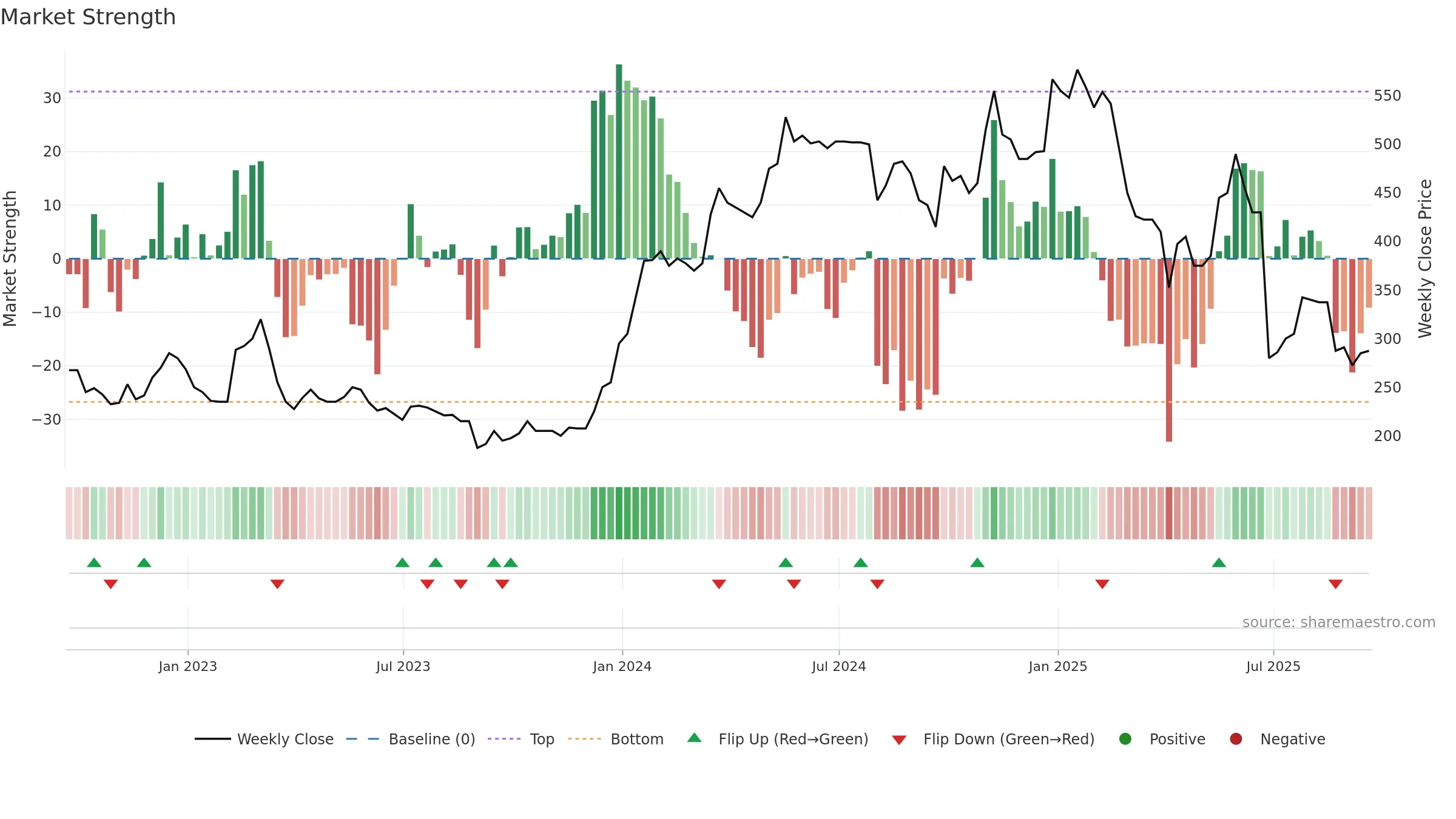Select the rightmost red Flip Down marker after Jul 2025
The width and height of the screenshot is (1456, 819).
click(1335, 584)
